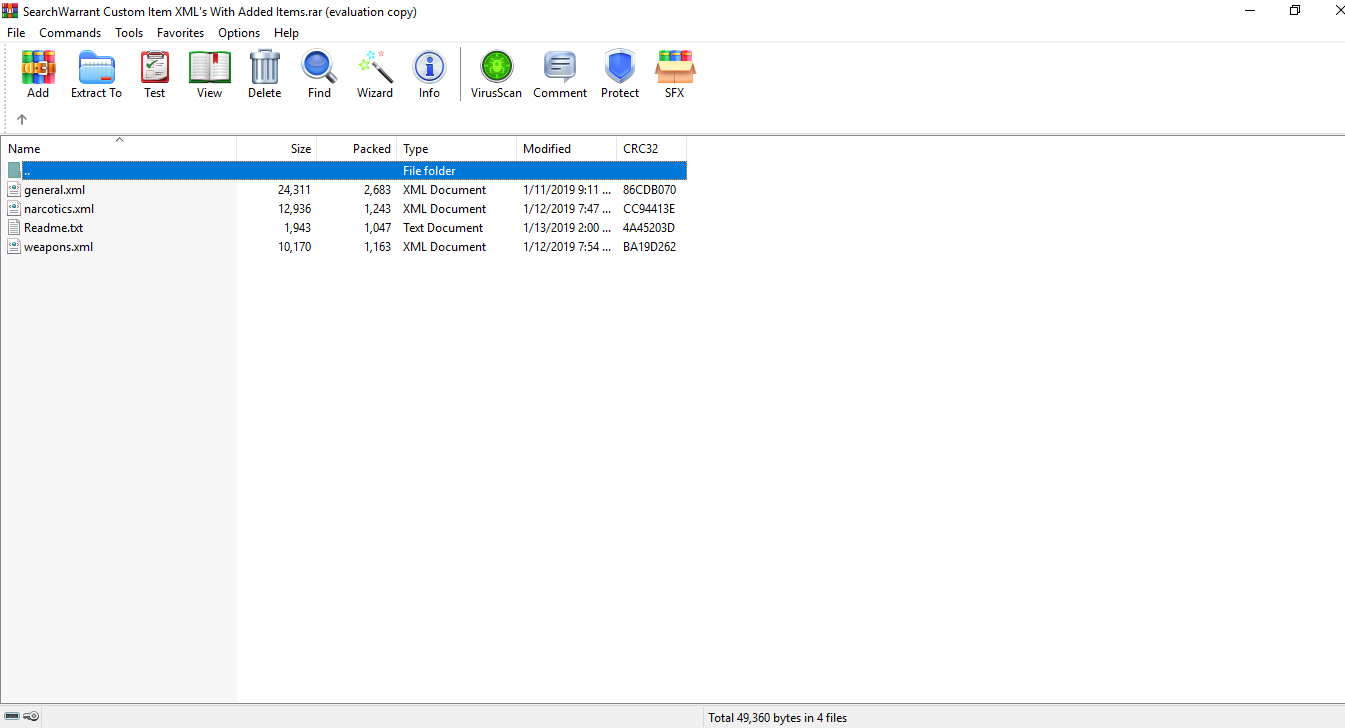Click the Add archive toolbar icon
This screenshot has height=728, width=1345.
pyautogui.click(x=38, y=74)
